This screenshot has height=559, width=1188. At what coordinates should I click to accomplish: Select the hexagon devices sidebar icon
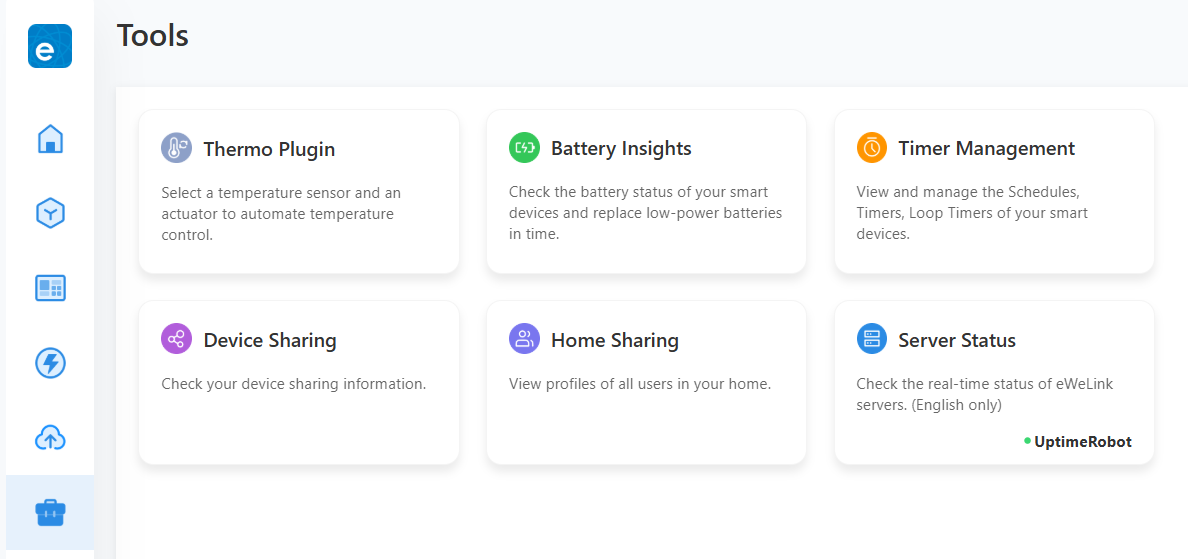50,213
